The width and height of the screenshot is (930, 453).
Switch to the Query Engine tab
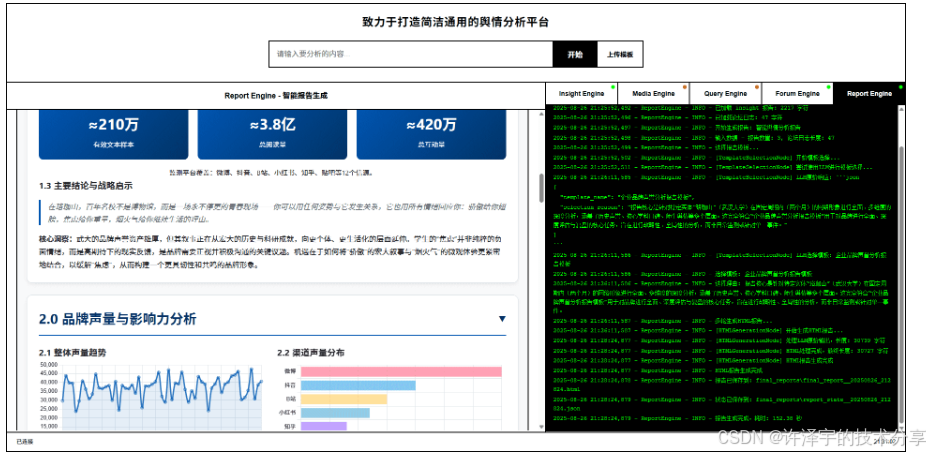(725, 94)
